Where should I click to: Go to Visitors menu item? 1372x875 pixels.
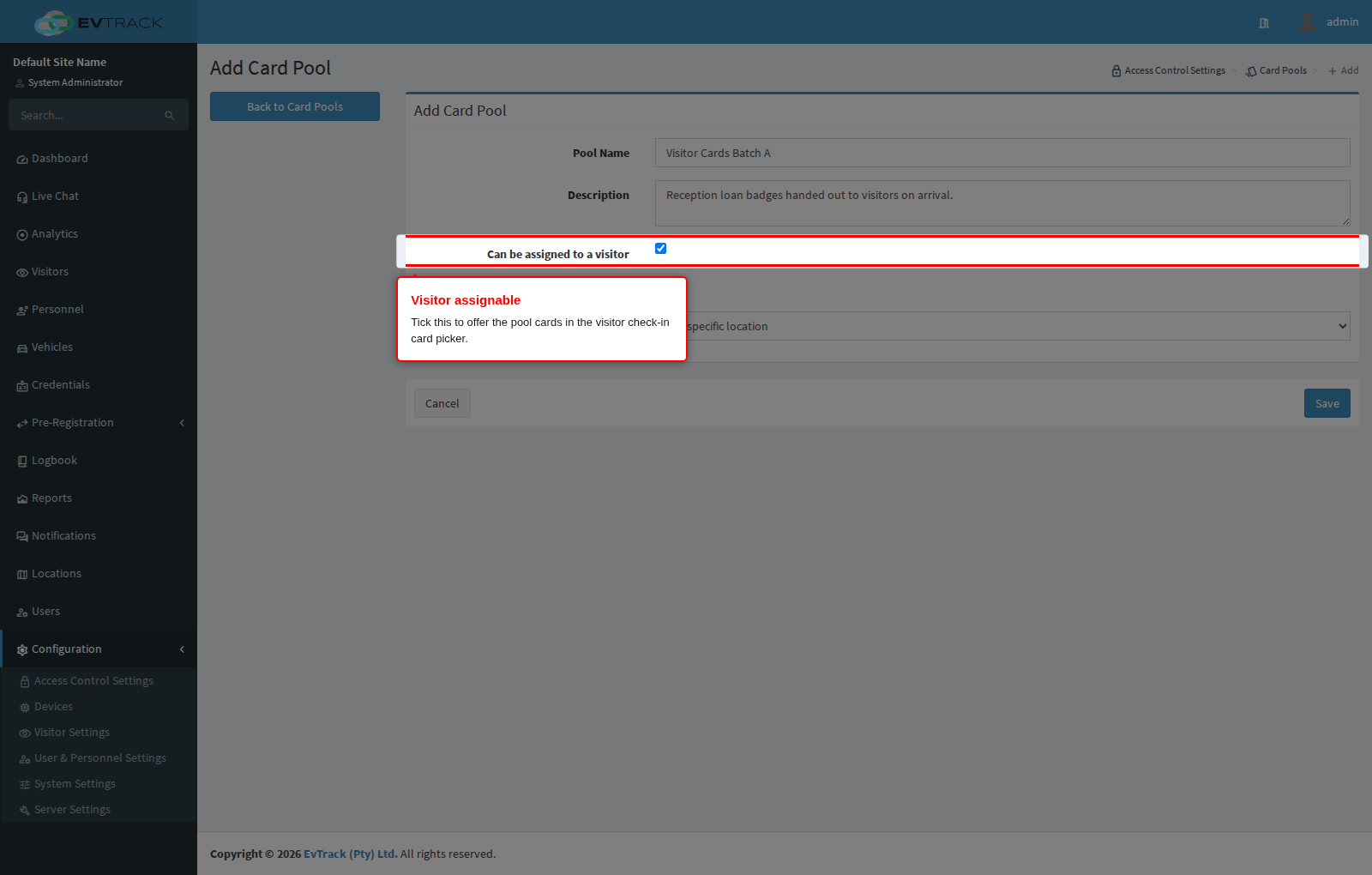pos(99,272)
